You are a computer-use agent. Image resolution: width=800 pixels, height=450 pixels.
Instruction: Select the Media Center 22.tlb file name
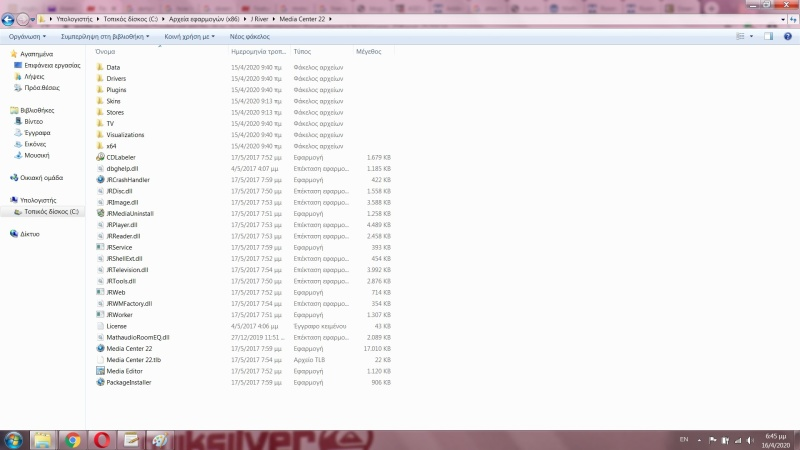(x=134, y=360)
